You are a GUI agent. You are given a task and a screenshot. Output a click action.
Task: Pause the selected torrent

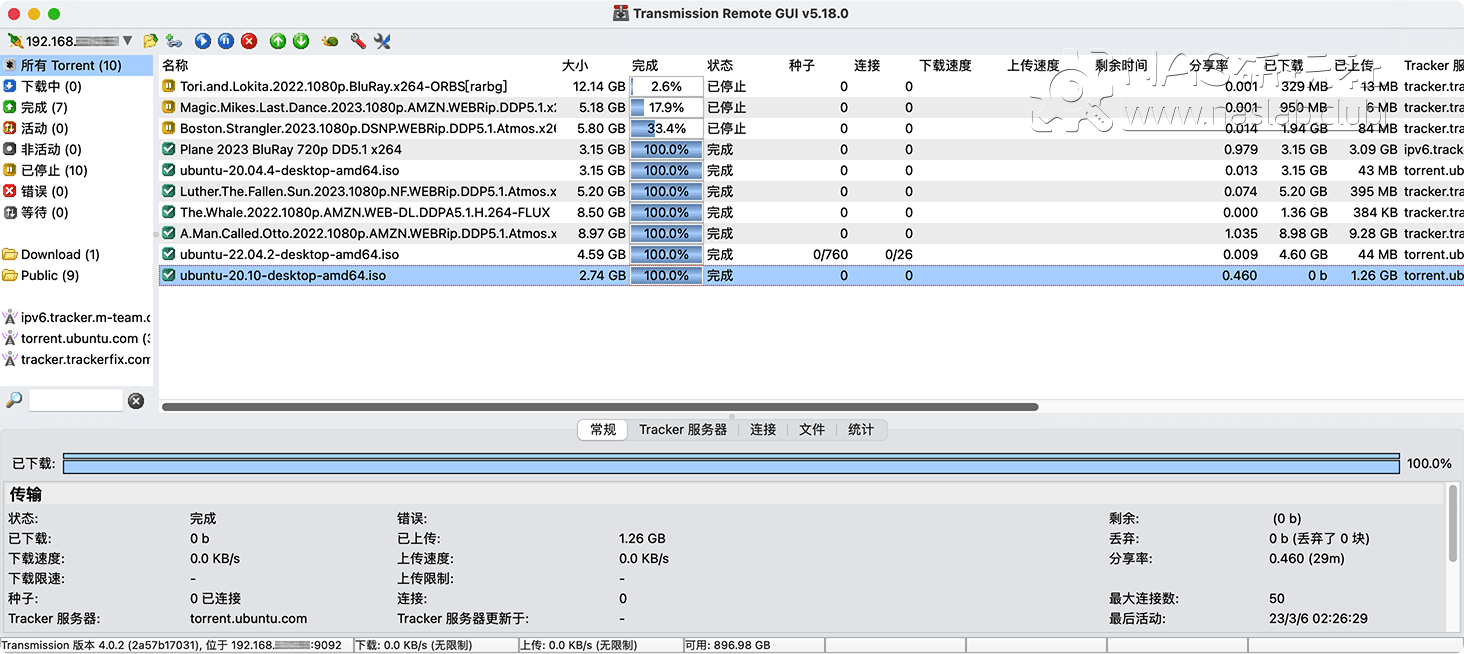[225, 41]
